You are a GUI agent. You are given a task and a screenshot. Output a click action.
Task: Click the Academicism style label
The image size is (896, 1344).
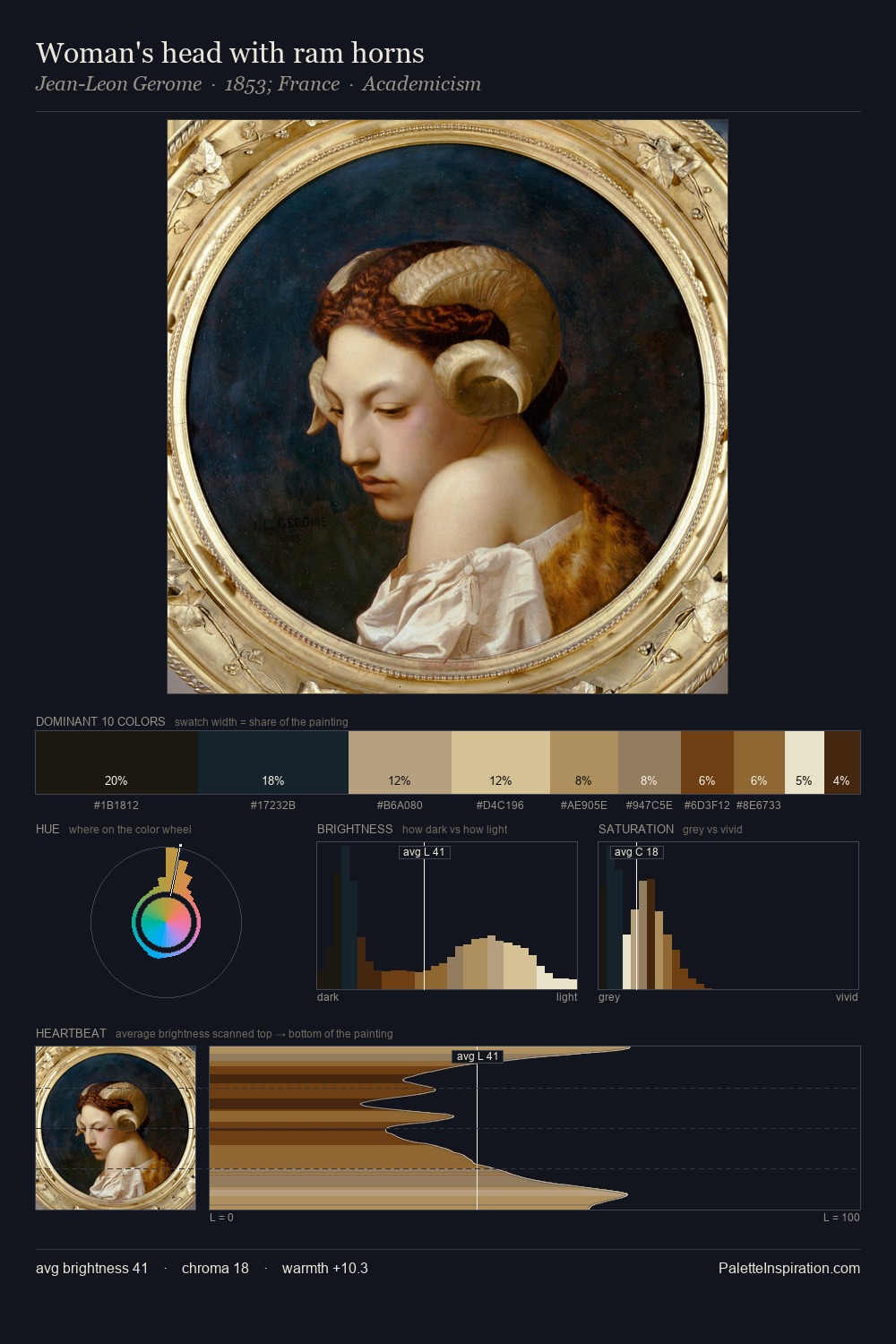coord(421,84)
